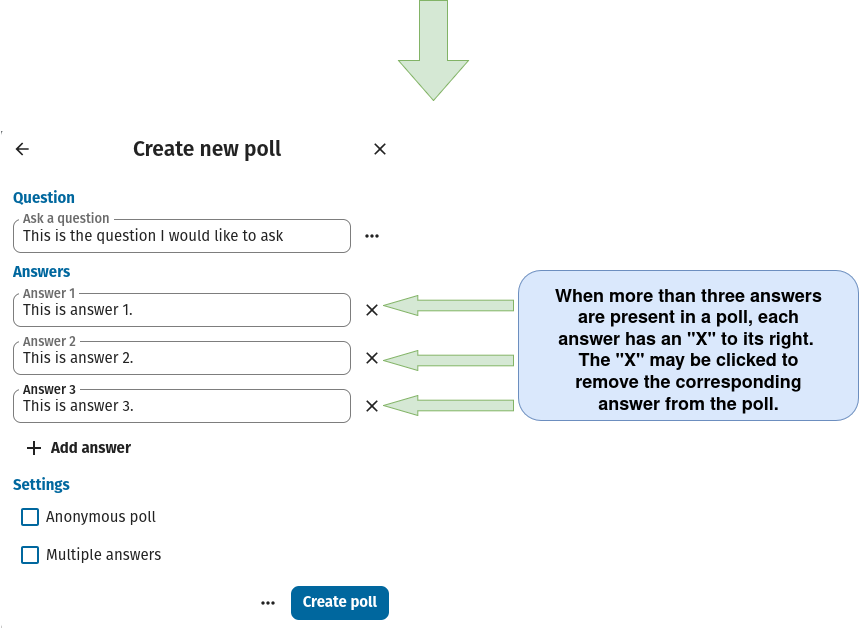
Task: Enable the Anonymous poll checkbox
Action: (x=30, y=517)
